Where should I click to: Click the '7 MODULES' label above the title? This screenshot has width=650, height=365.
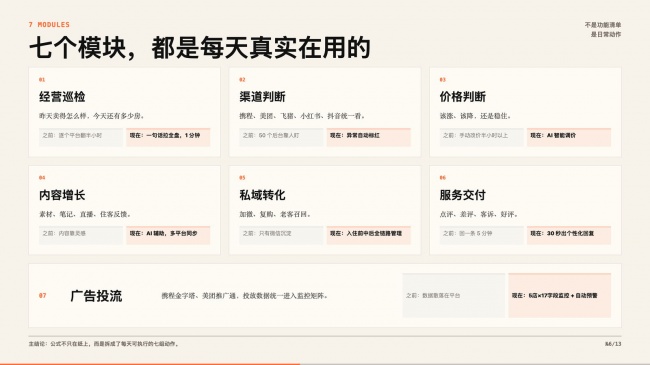(x=49, y=25)
